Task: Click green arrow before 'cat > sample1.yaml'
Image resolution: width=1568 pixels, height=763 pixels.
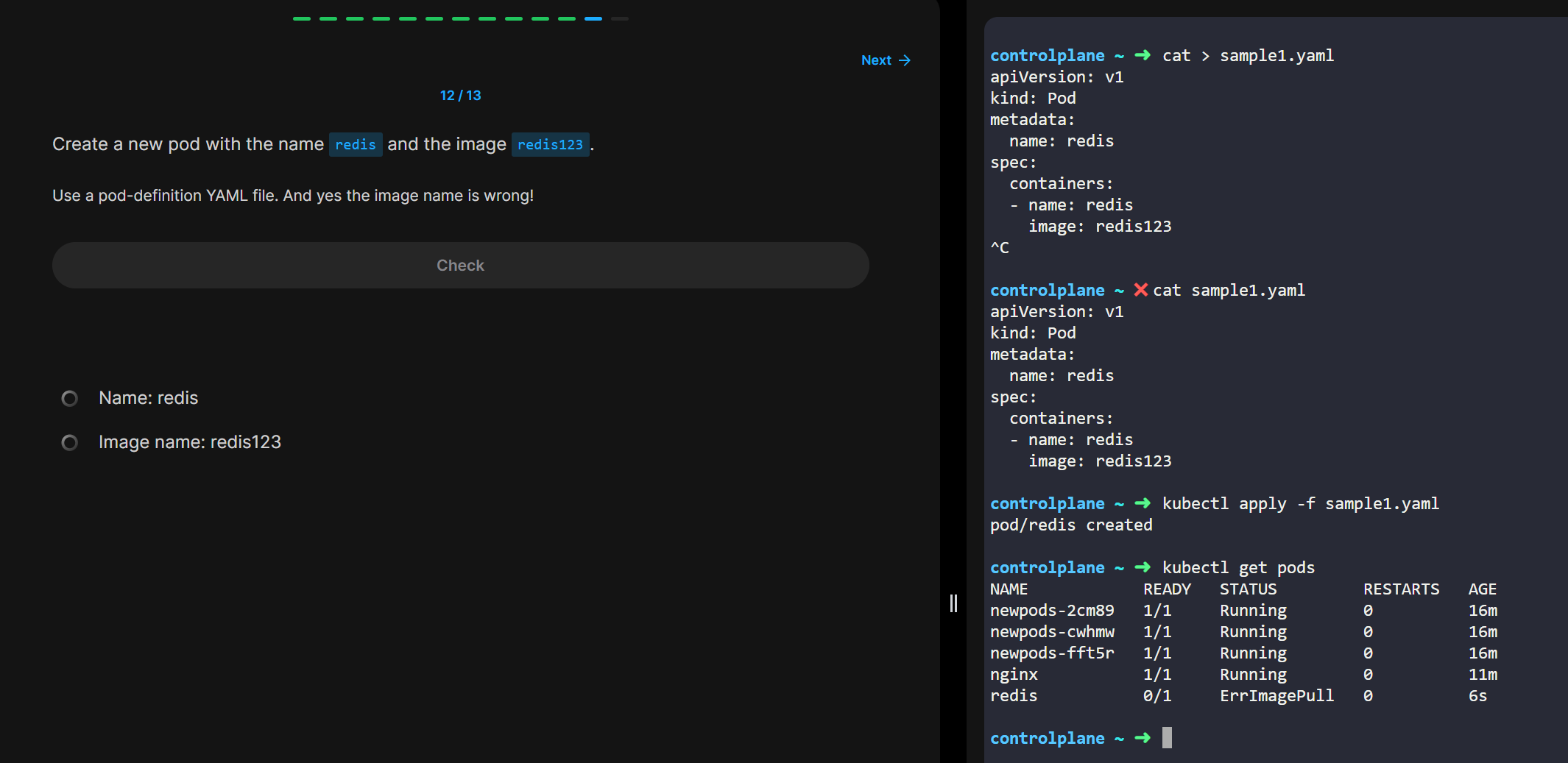Action: point(1143,55)
